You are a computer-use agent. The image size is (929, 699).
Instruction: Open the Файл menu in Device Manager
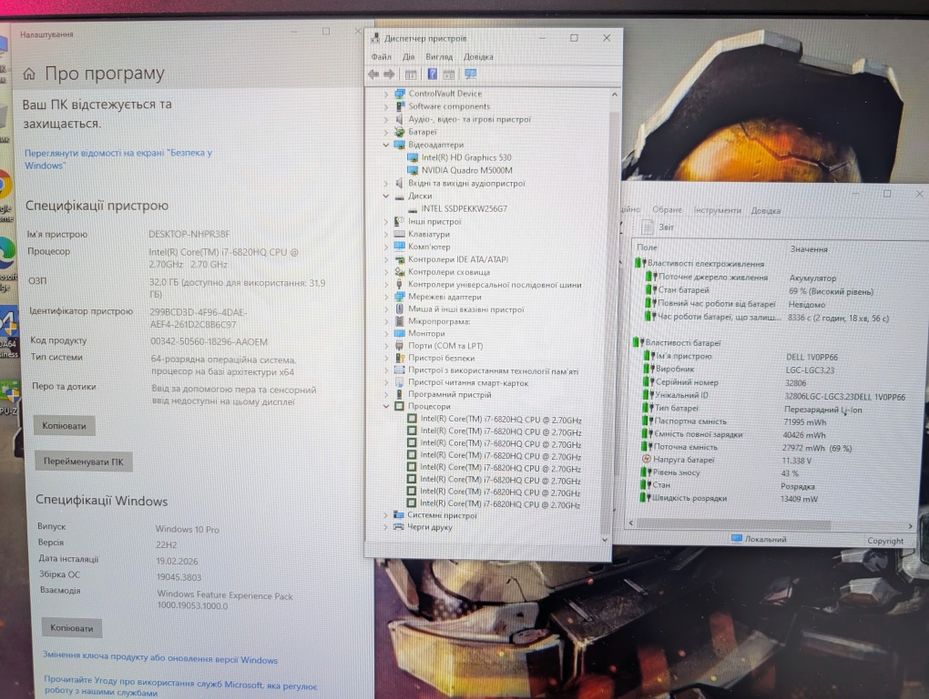click(x=381, y=57)
